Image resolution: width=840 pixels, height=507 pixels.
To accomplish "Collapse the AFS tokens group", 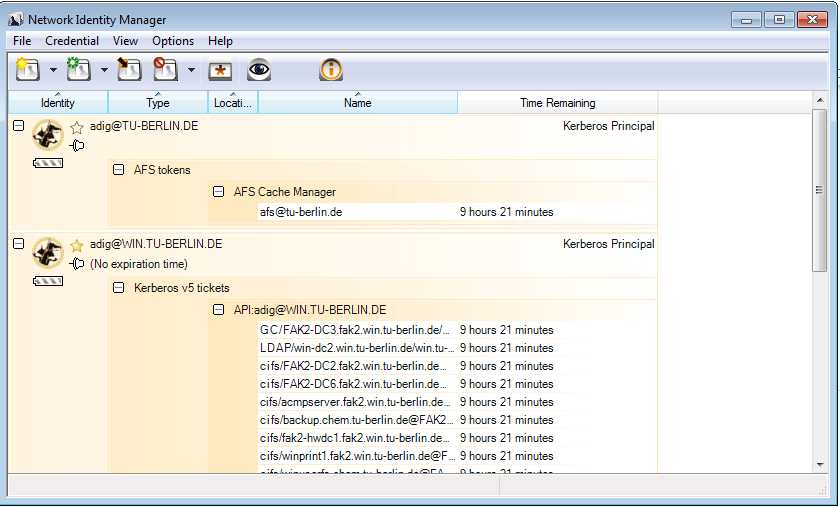I will (119, 170).
